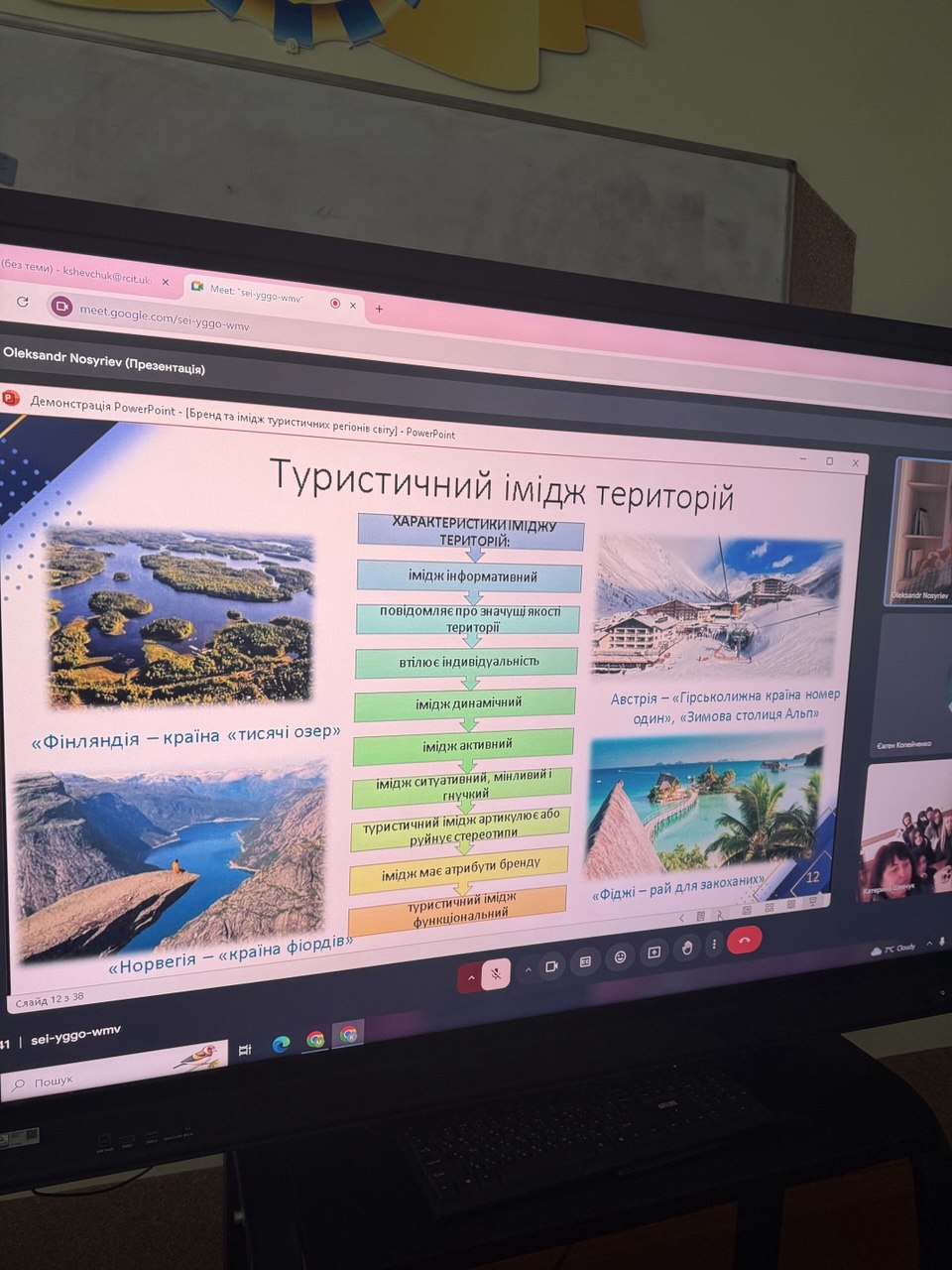This screenshot has width=952, height=1270.
Task: Click the camera site-info icon in address bar
Action: (63, 306)
